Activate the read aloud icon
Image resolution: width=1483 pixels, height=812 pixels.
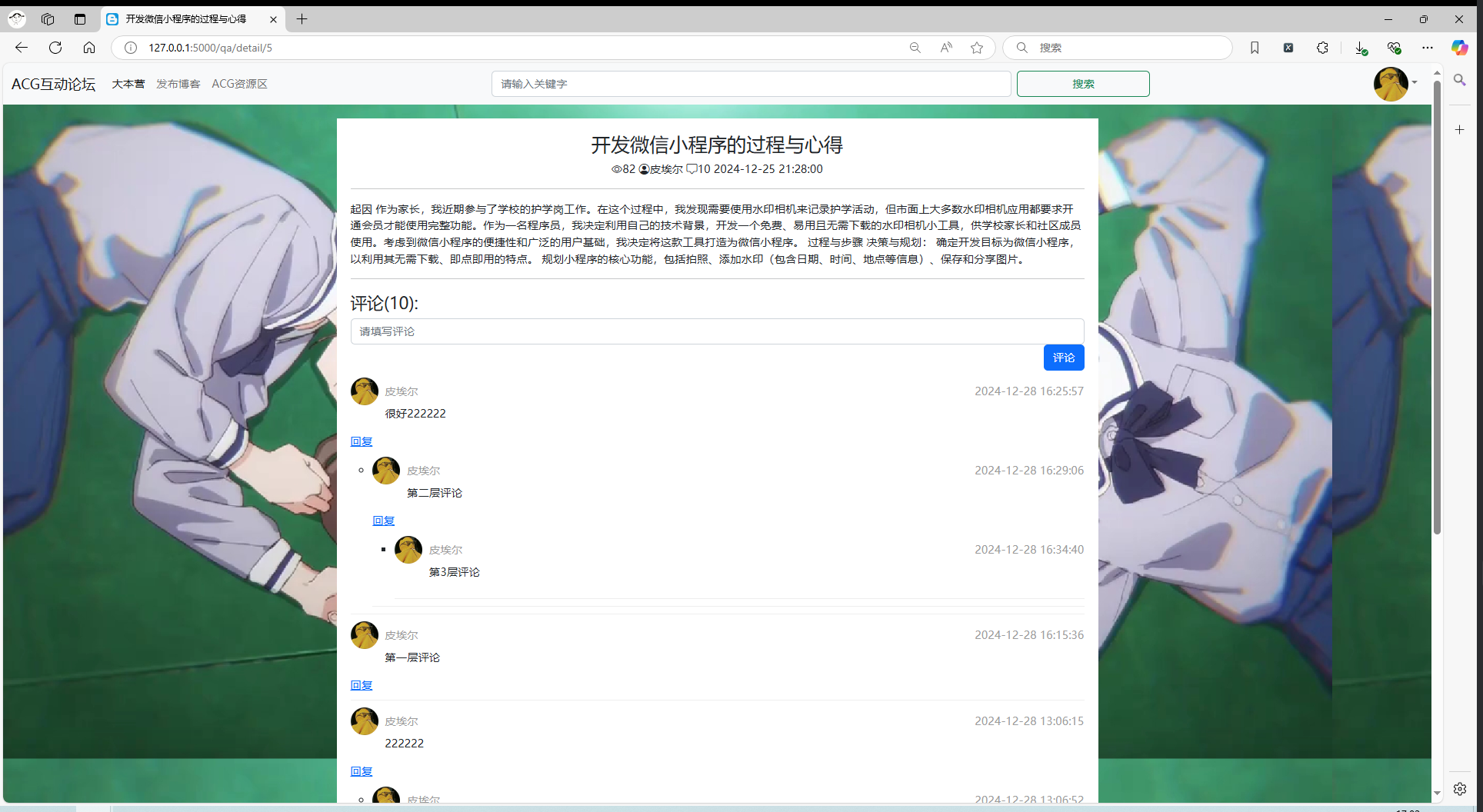(946, 48)
